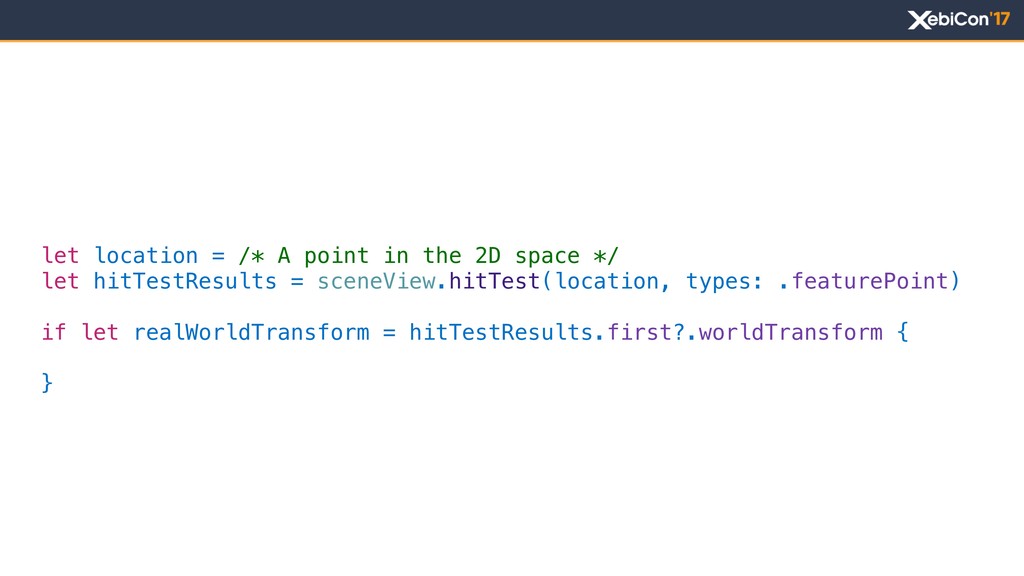1024x576 pixels.
Task: Click 'hitTestResults' in the if-let line
Action: (501, 332)
